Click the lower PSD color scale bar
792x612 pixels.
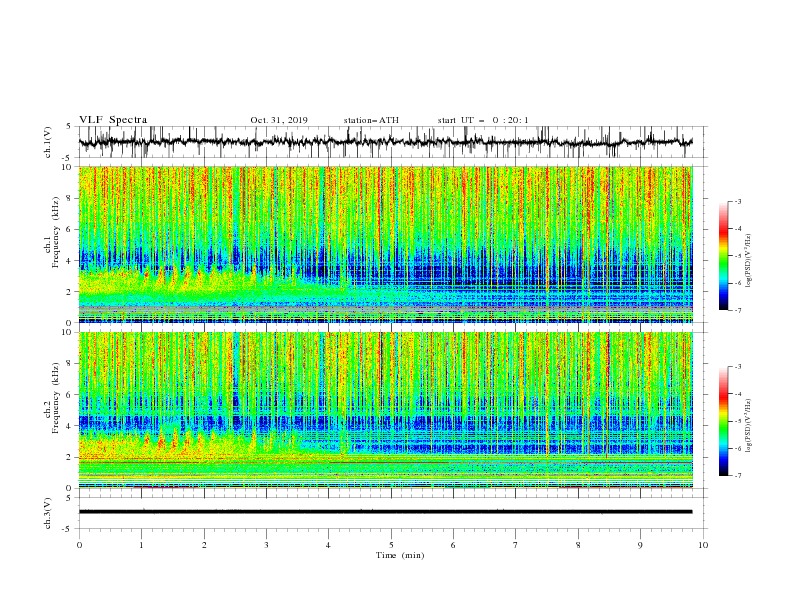pos(723,421)
